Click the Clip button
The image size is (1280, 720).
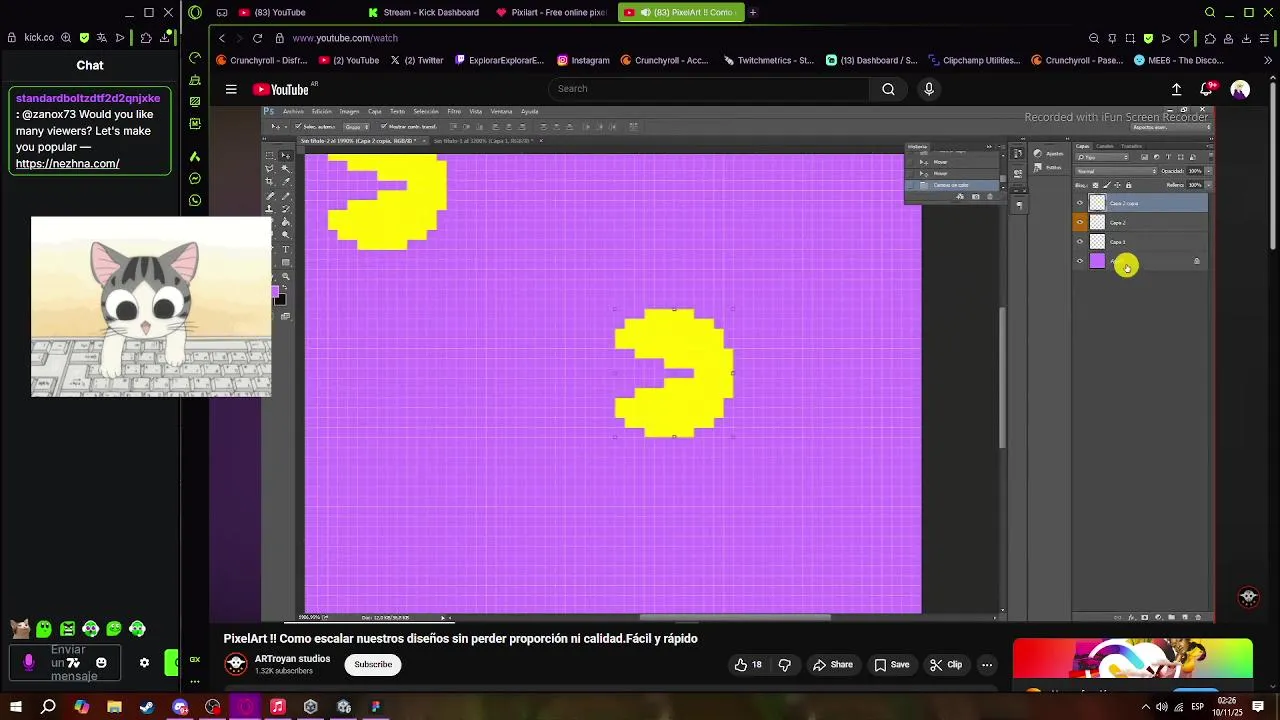(945, 665)
